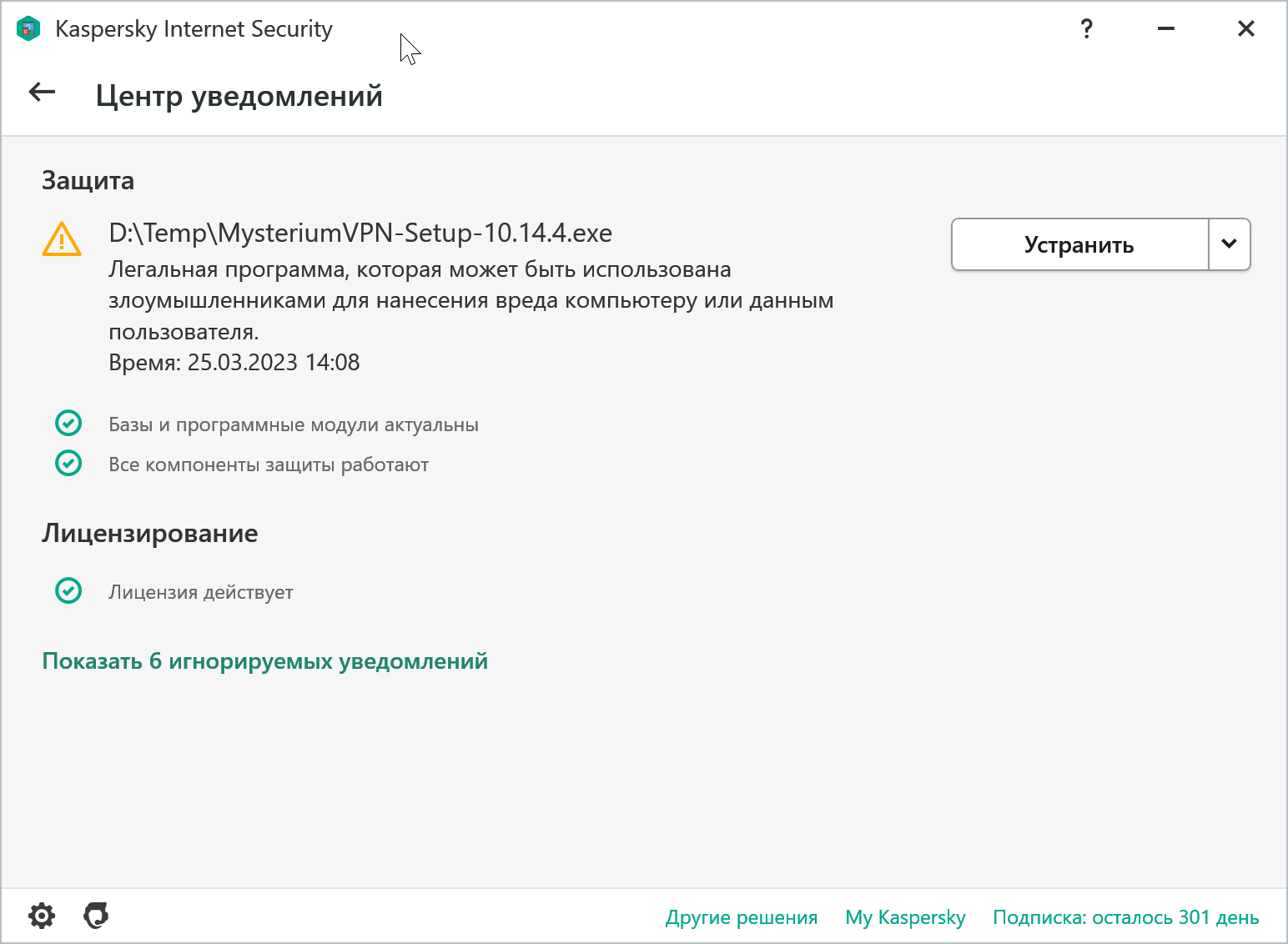
Task: Open Kaspersky settings via gear icon
Action: (x=42, y=916)
